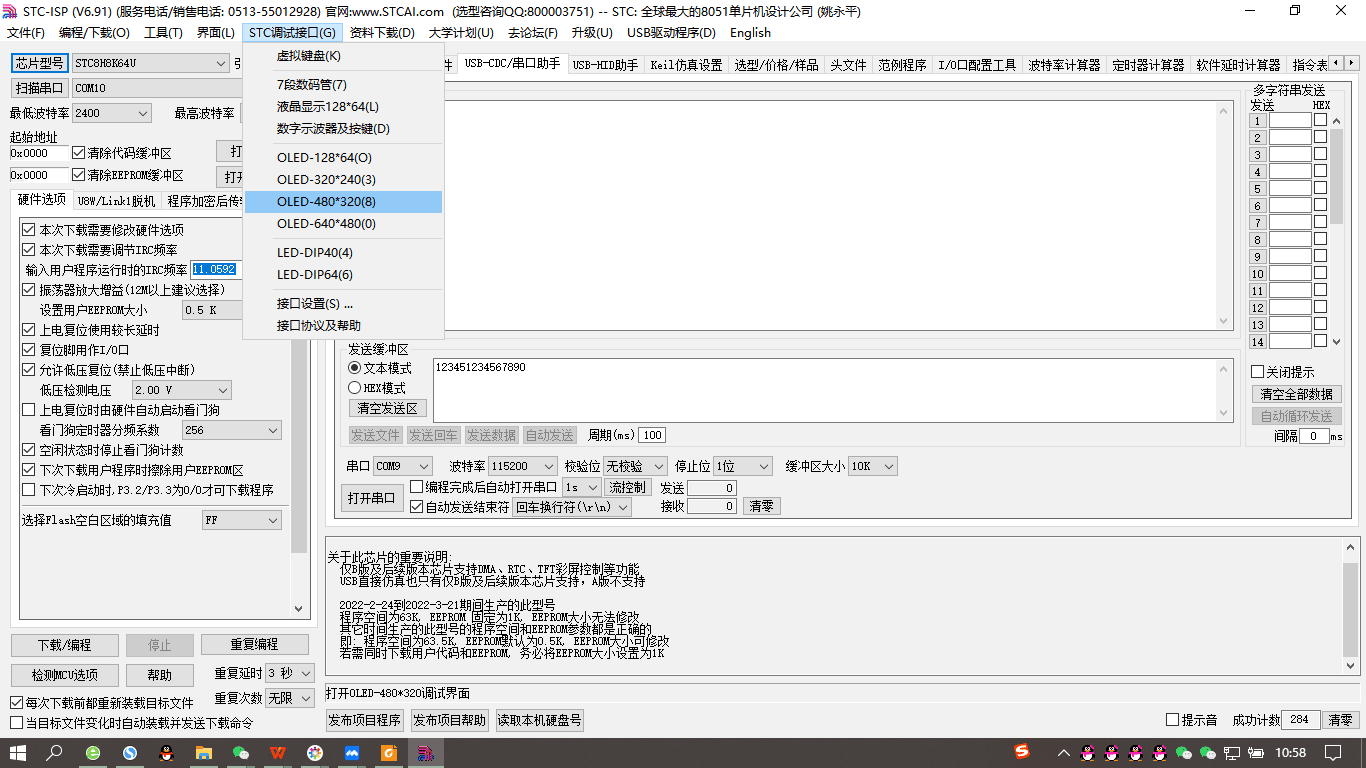Uncheck 上电复位使用较长延时
Screen dimensions: 1366x768
pos(29,330)
